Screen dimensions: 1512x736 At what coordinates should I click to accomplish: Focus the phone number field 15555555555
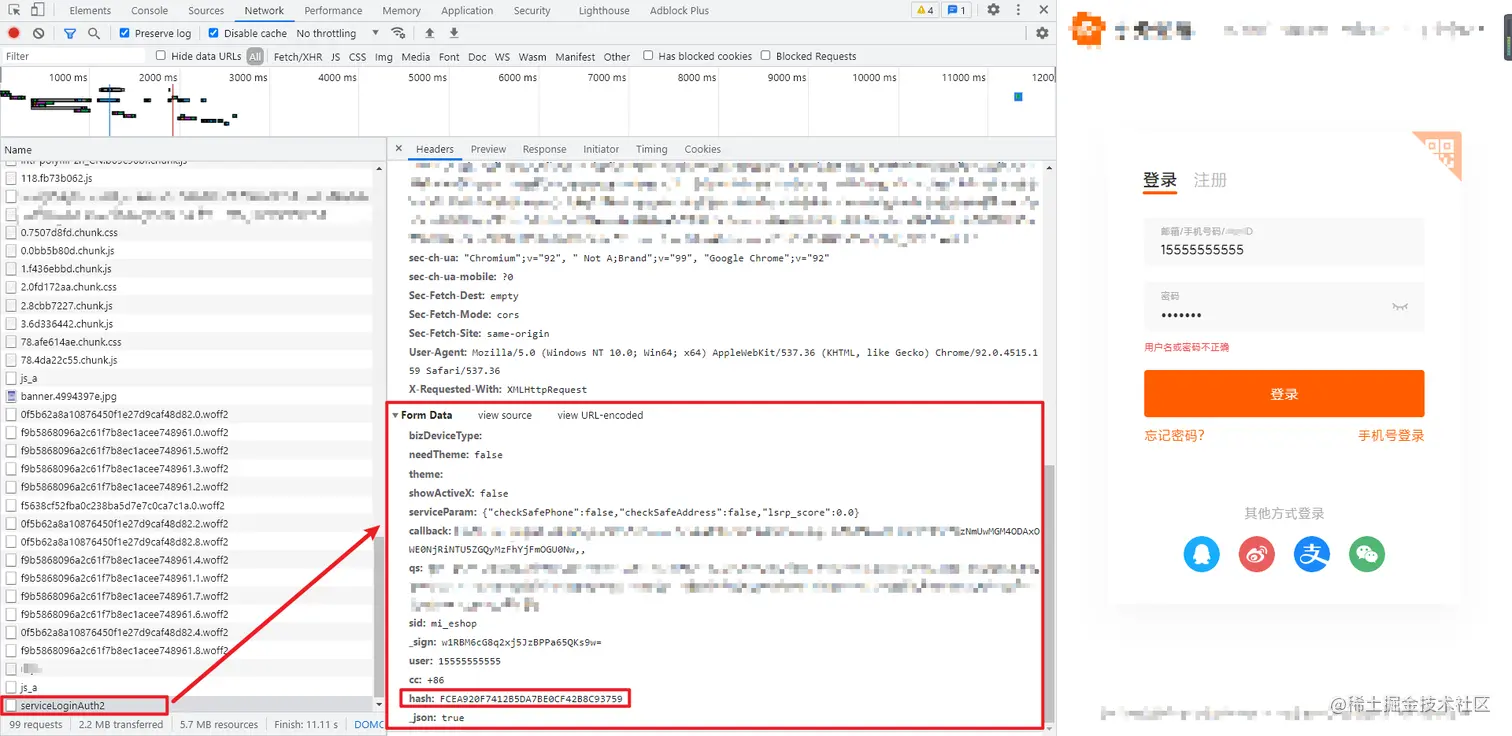[x=1284, y=241]
